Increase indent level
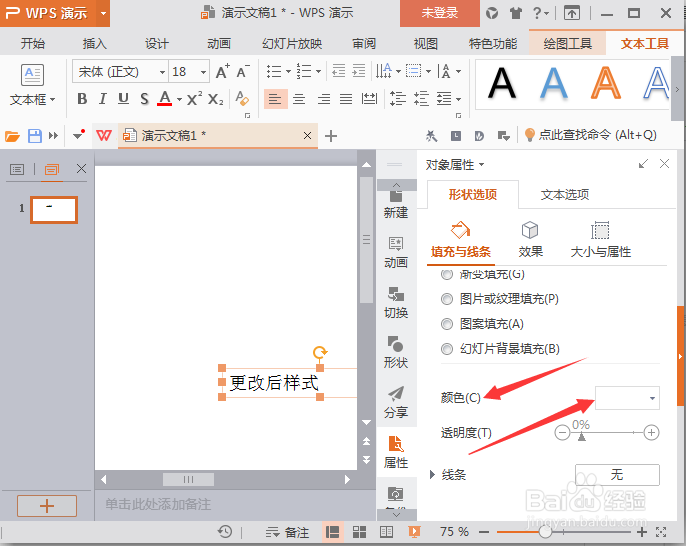This screenshot has width=686, height=546. pyautogui.click(x=359, y=71)
